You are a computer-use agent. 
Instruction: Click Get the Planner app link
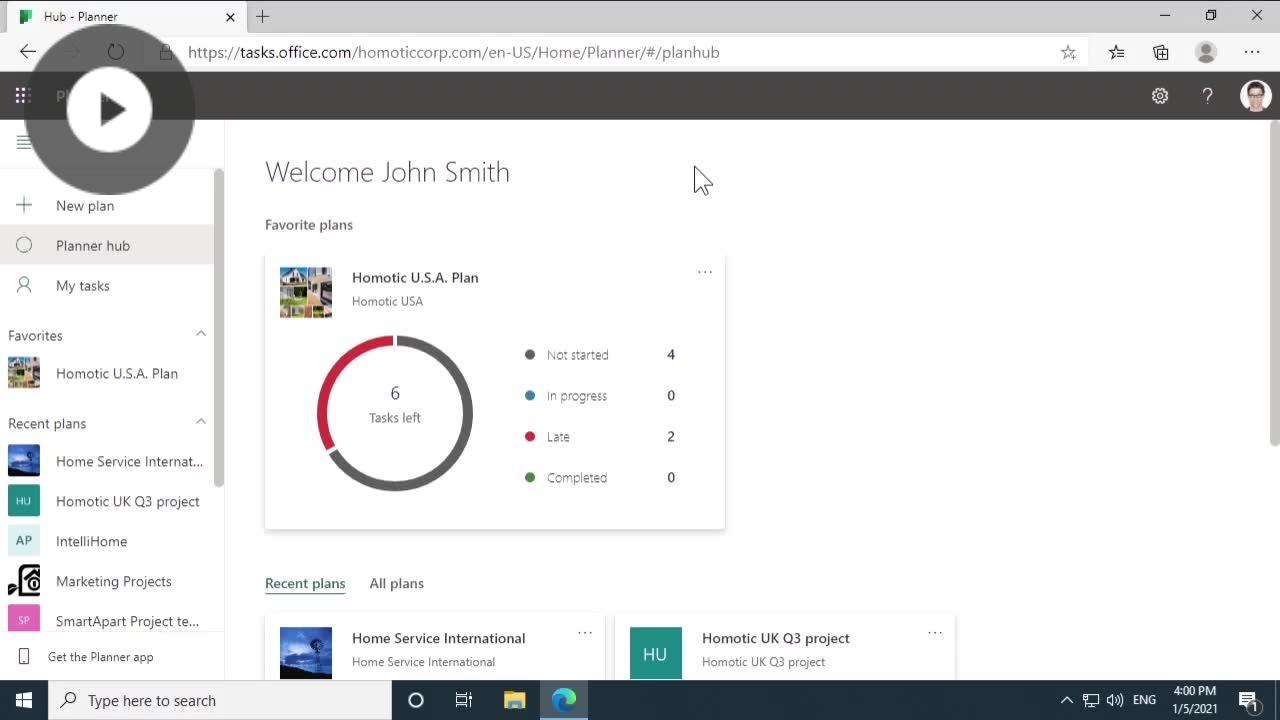point(100,657)
